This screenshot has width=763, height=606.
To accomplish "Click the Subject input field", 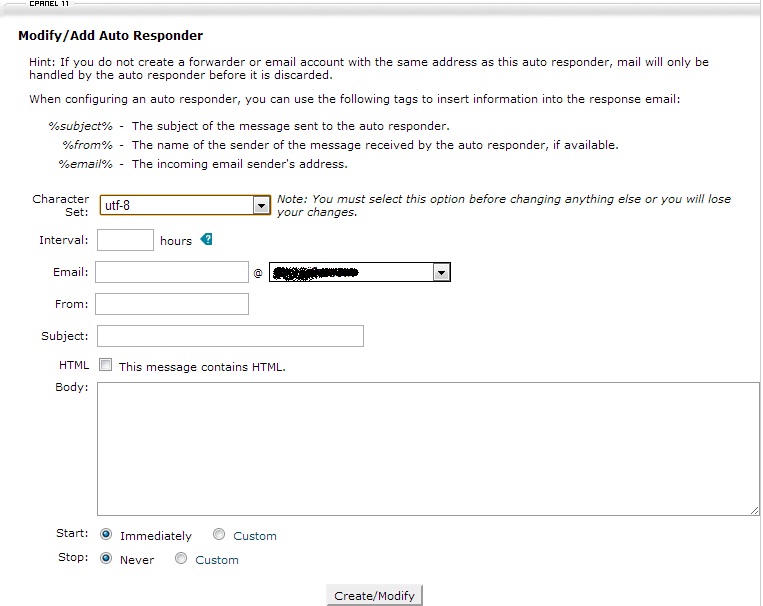I will [230, 336].
